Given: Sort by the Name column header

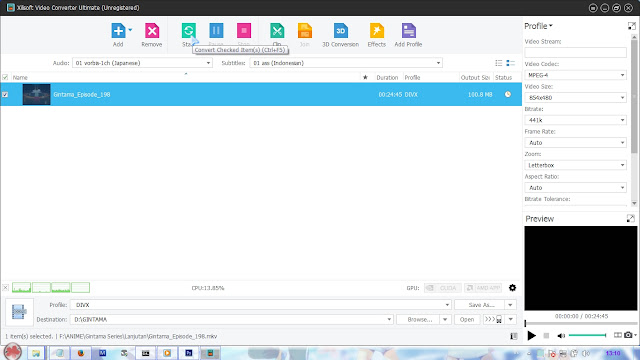Looking at the screenshot, I should pos(20,77).
